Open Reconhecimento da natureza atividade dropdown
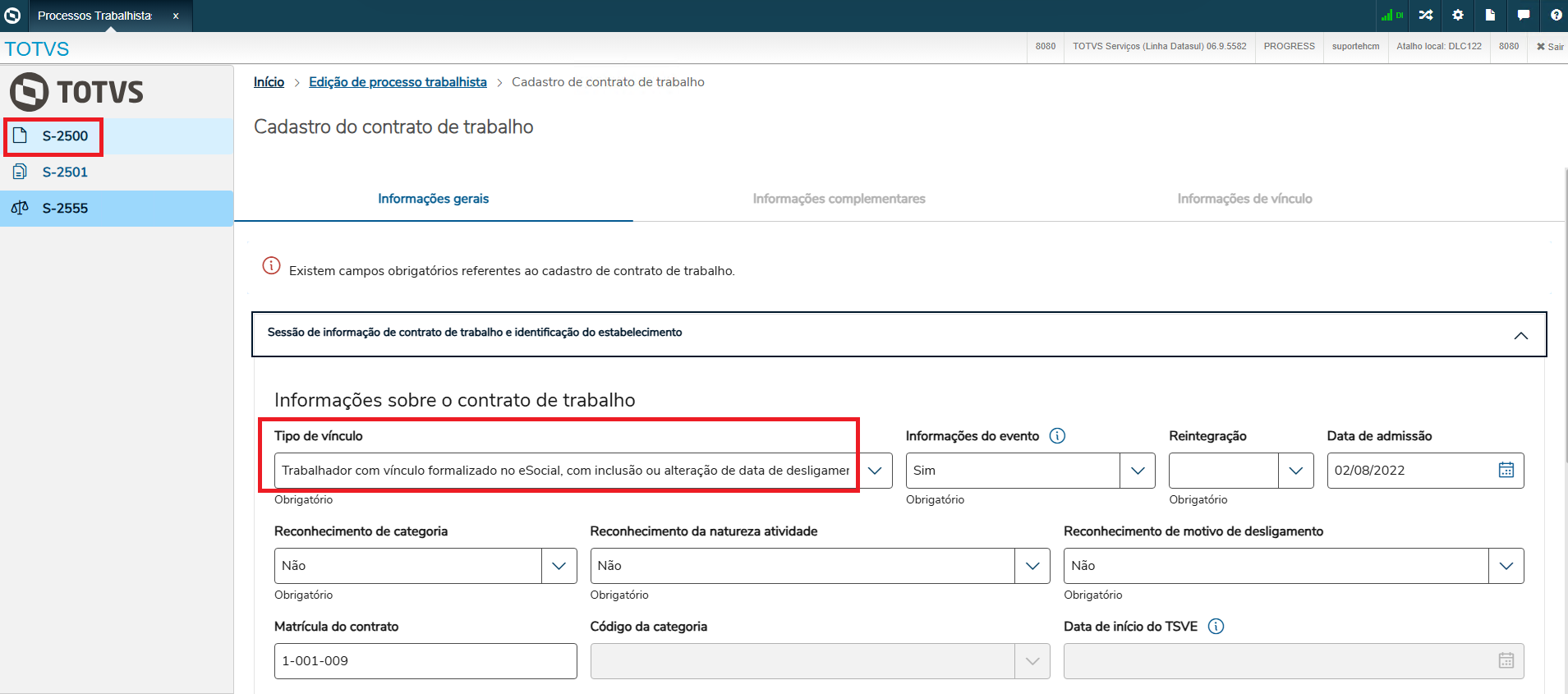 [x=820, y=566]
